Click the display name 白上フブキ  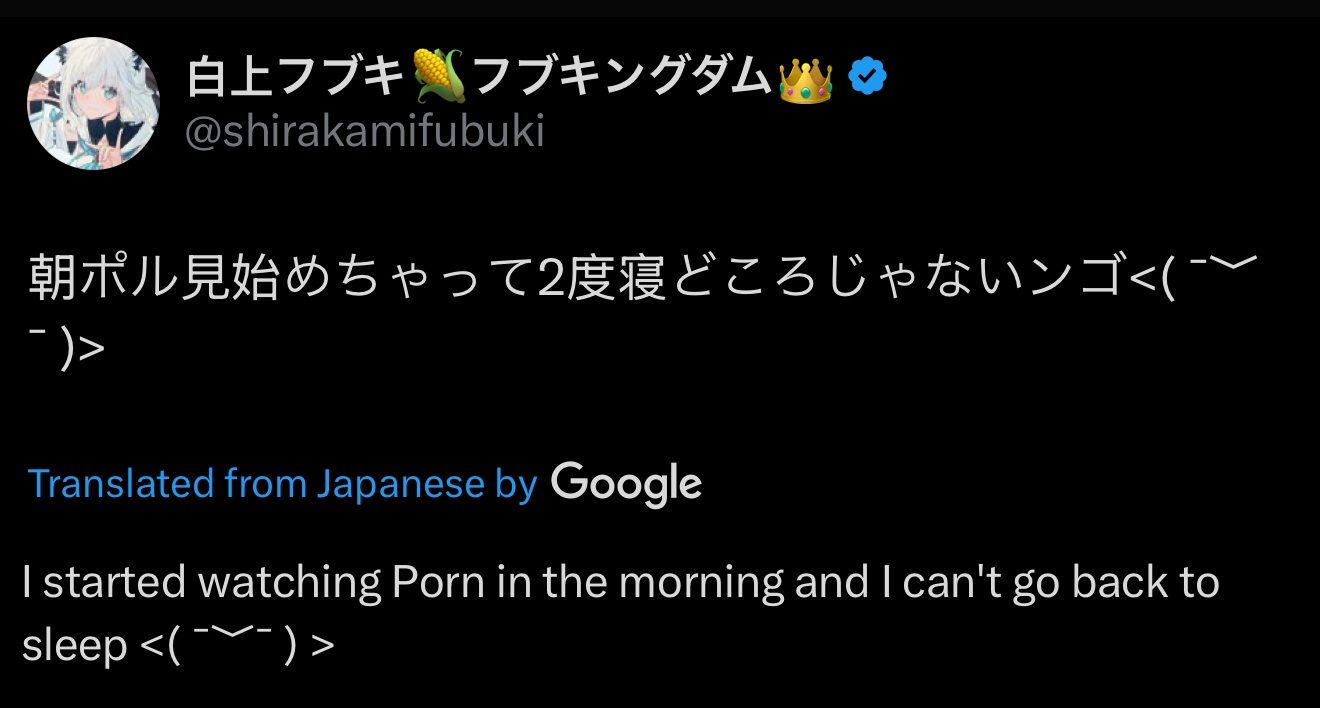(296, 77)
